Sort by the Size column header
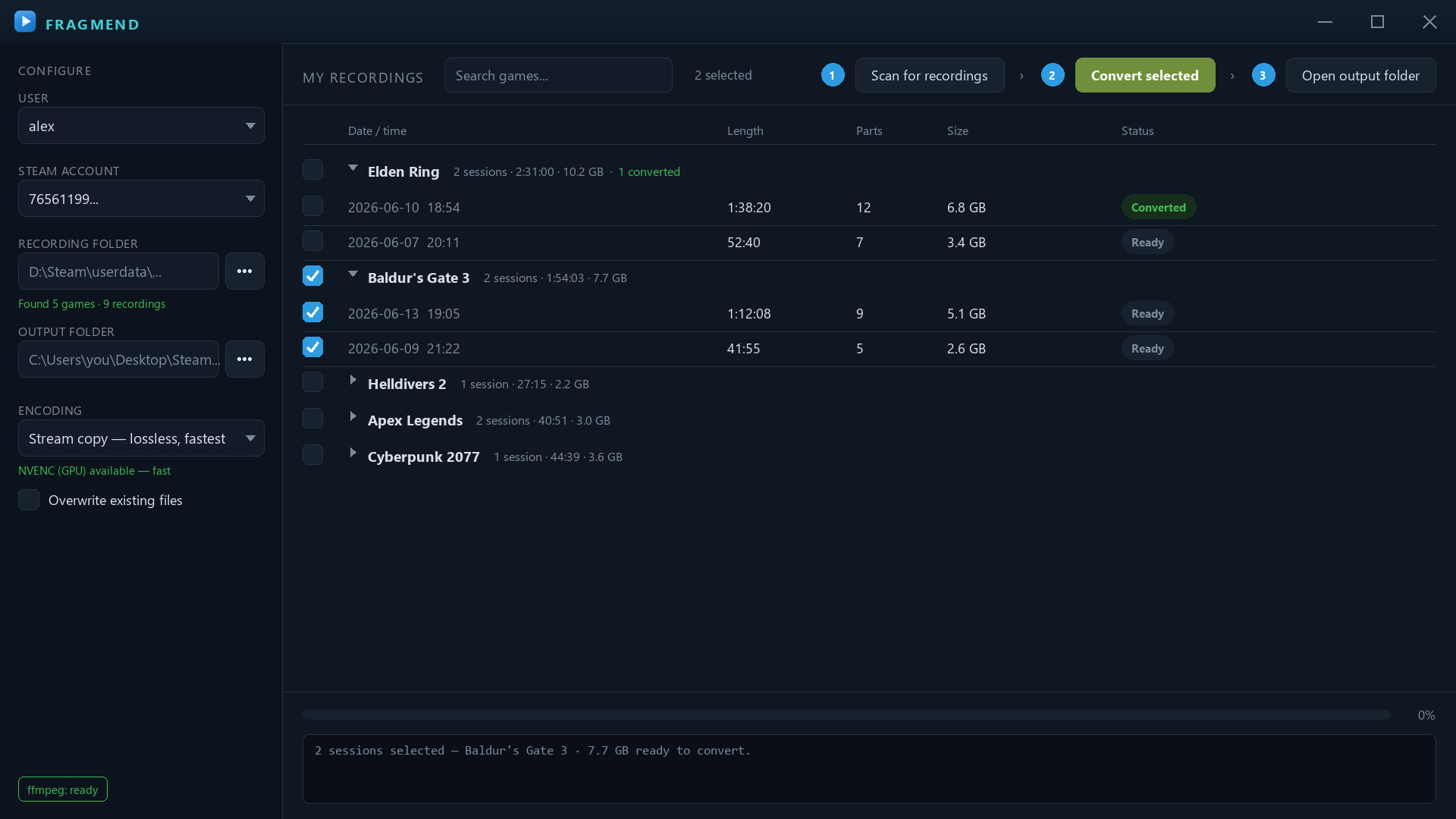The height and width of the screenshot is (819, 1456). point(957,130)
